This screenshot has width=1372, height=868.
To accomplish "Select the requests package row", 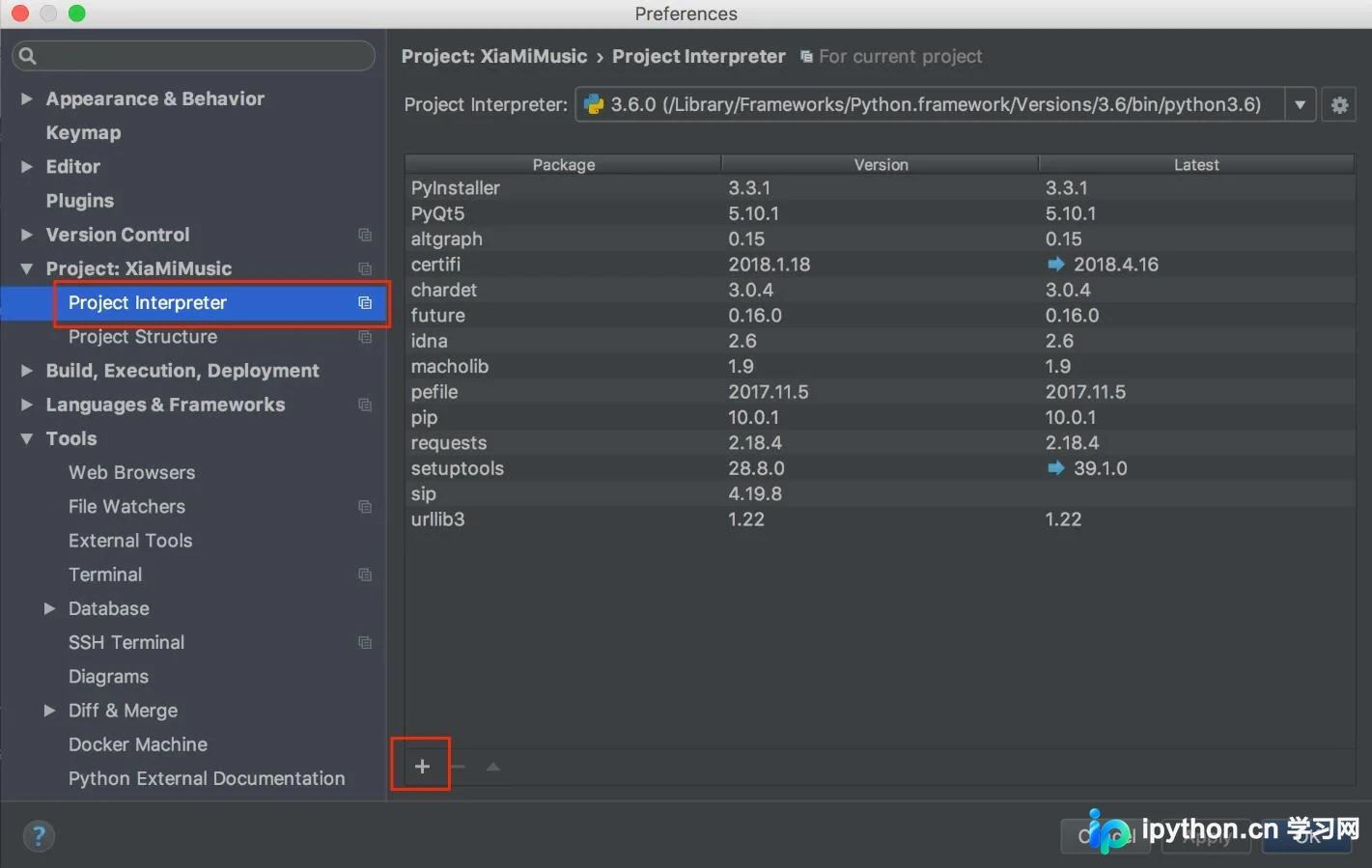I will (880, 443).
